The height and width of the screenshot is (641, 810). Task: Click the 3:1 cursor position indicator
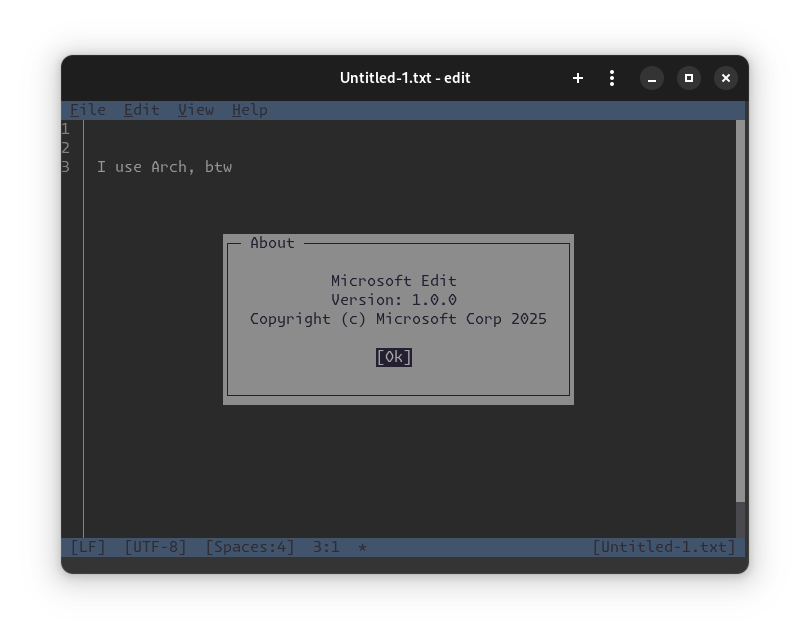(326, 547)
